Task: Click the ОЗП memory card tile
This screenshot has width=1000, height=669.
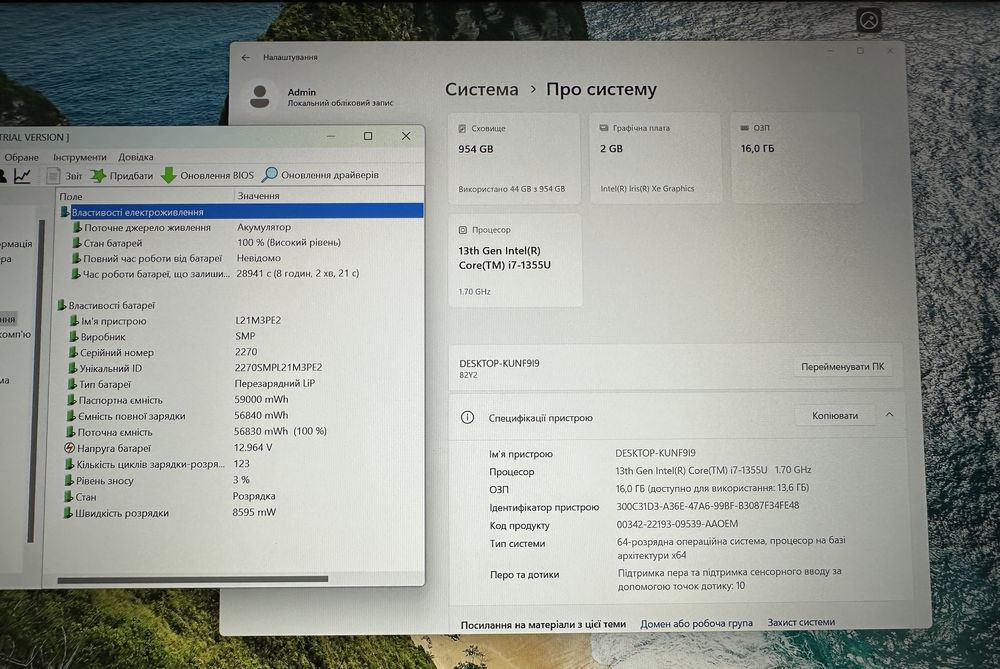Action: [x=796, y=158]
